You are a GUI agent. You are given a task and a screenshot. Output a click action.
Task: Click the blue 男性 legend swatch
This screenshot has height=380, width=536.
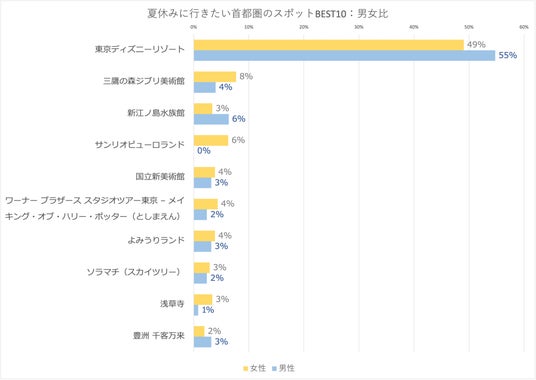[x=274, y=369]
